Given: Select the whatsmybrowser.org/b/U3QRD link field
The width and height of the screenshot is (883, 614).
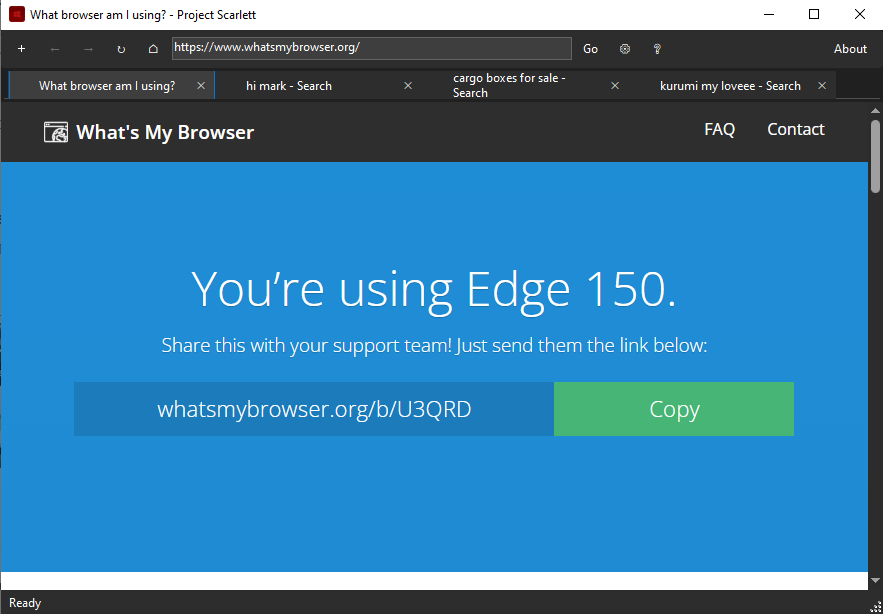Looking at the screenshot, I should point(314,409).
